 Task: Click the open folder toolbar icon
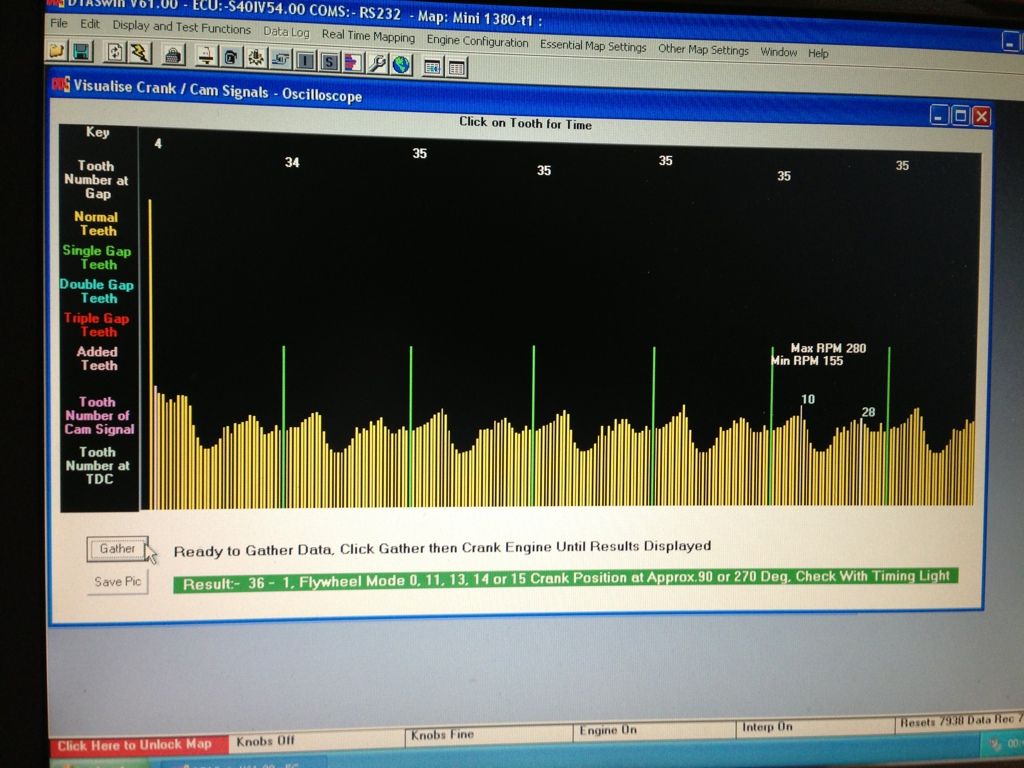[x=57, y=50]
